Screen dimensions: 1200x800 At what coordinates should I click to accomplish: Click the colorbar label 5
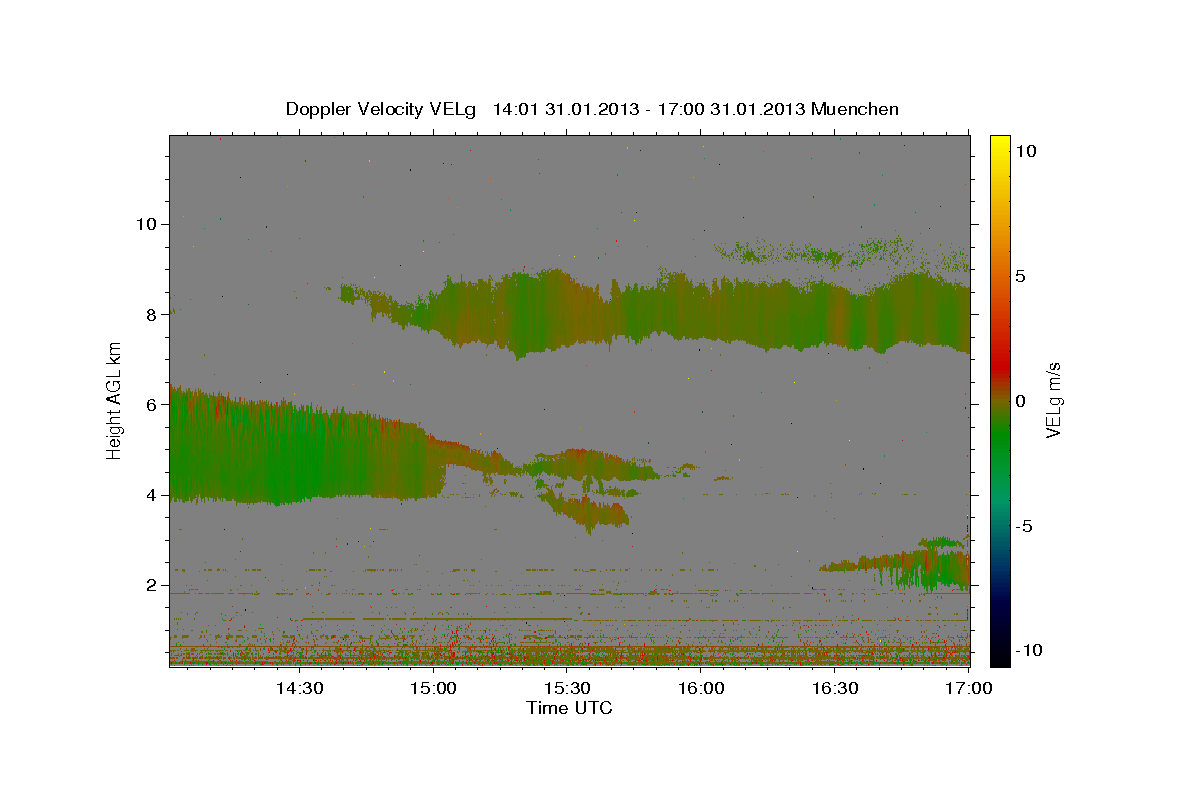pos(1020,276)
